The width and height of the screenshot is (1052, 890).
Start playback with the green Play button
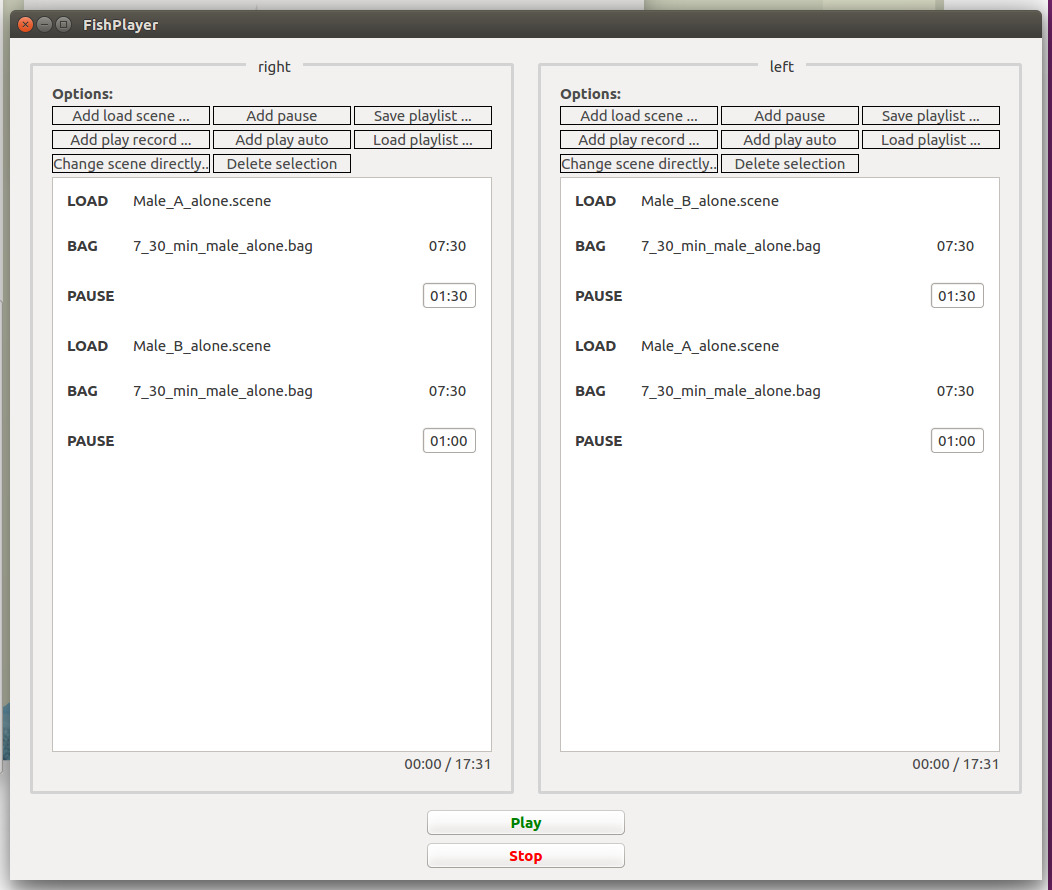point(526,822)
